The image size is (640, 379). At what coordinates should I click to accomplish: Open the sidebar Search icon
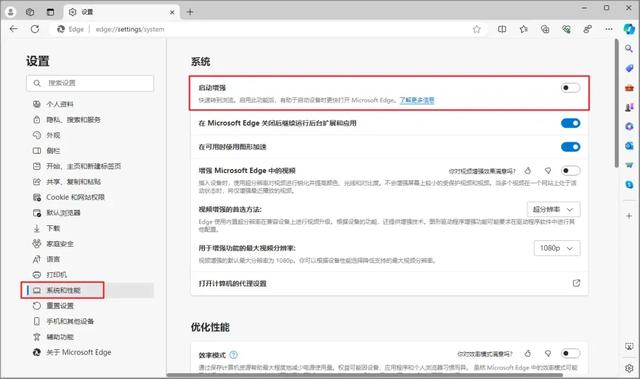(629, 49)
